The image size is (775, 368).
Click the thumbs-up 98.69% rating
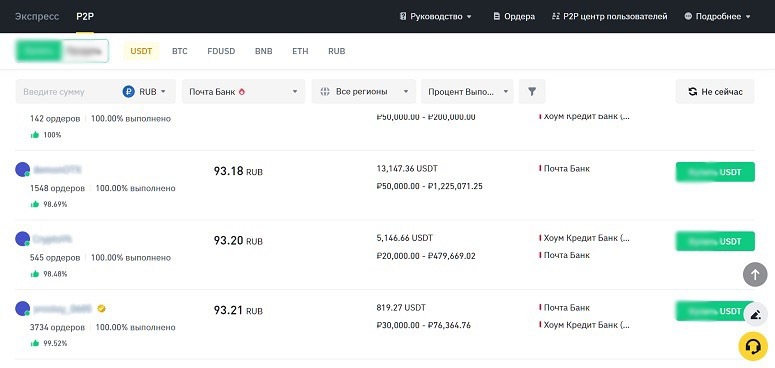tap(48, 204)
